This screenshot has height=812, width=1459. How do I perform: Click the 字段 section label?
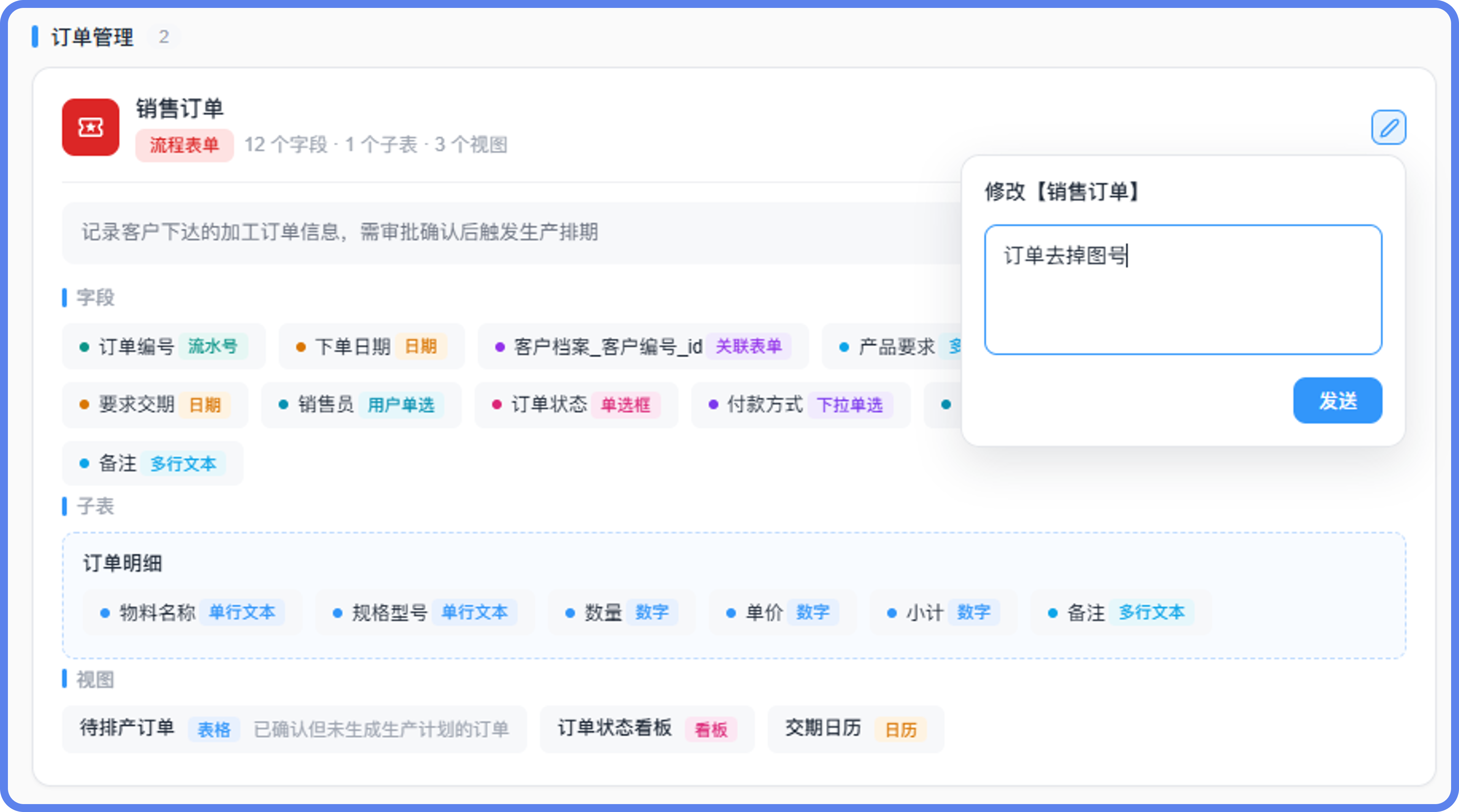coord(96,297)
